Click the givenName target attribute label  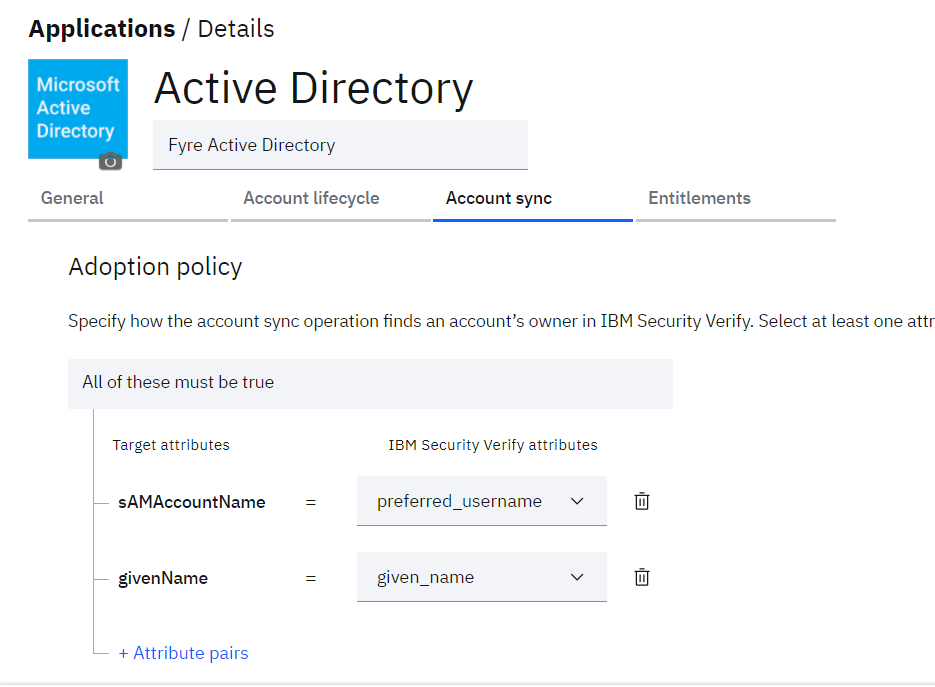pos(163,578)
